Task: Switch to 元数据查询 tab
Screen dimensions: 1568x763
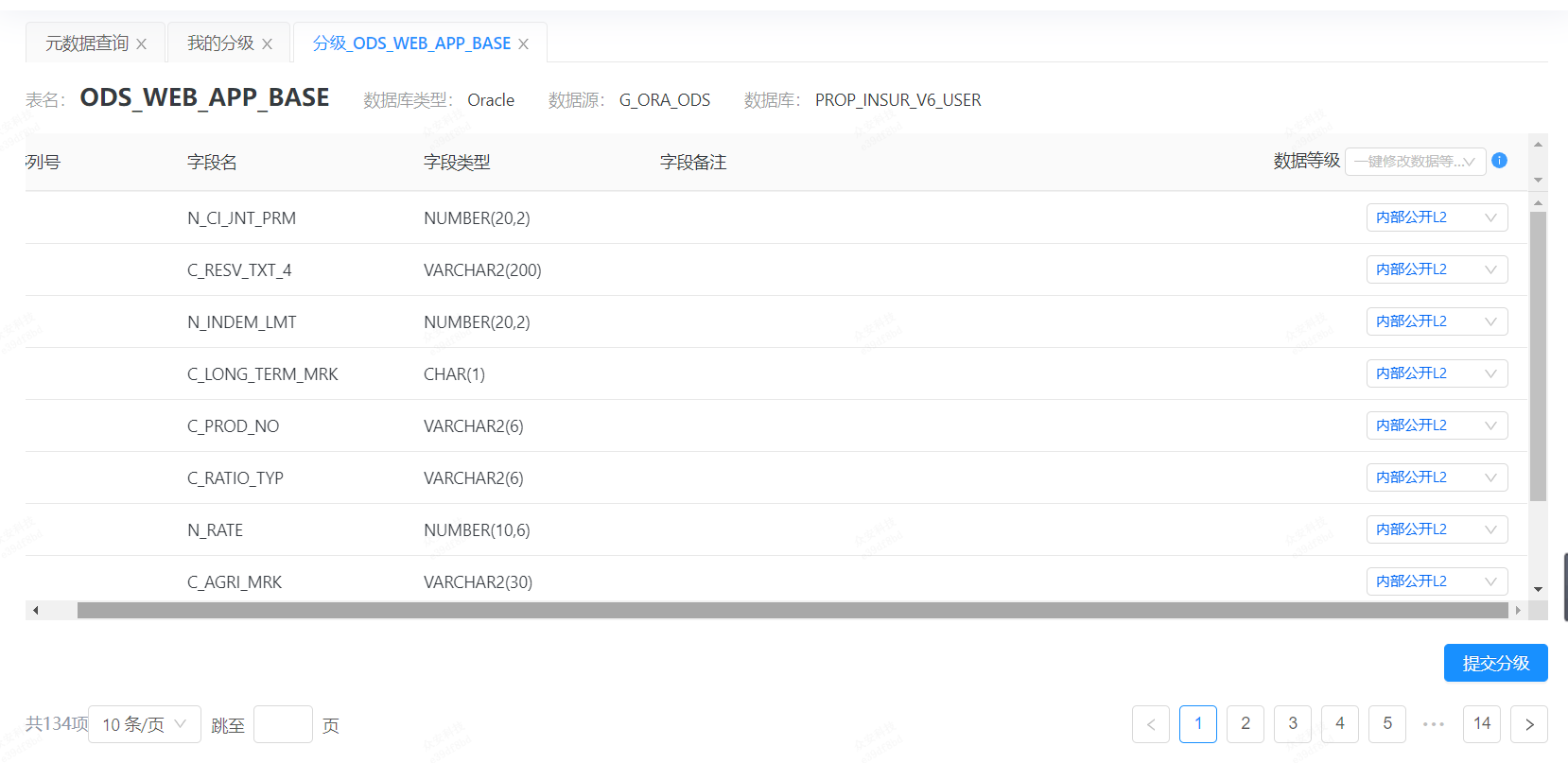Action: click(87, 43)
